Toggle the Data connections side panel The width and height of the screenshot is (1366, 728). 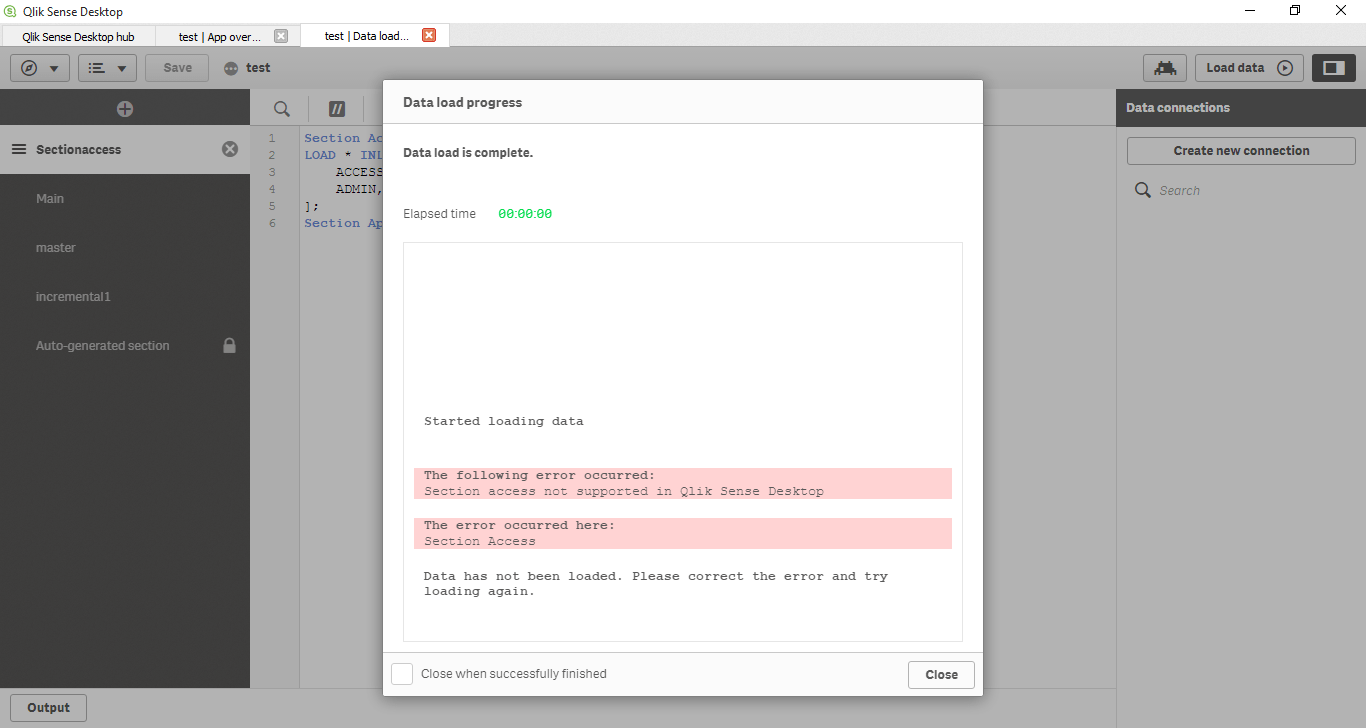pyautogui.click(x=1334, y=68)
